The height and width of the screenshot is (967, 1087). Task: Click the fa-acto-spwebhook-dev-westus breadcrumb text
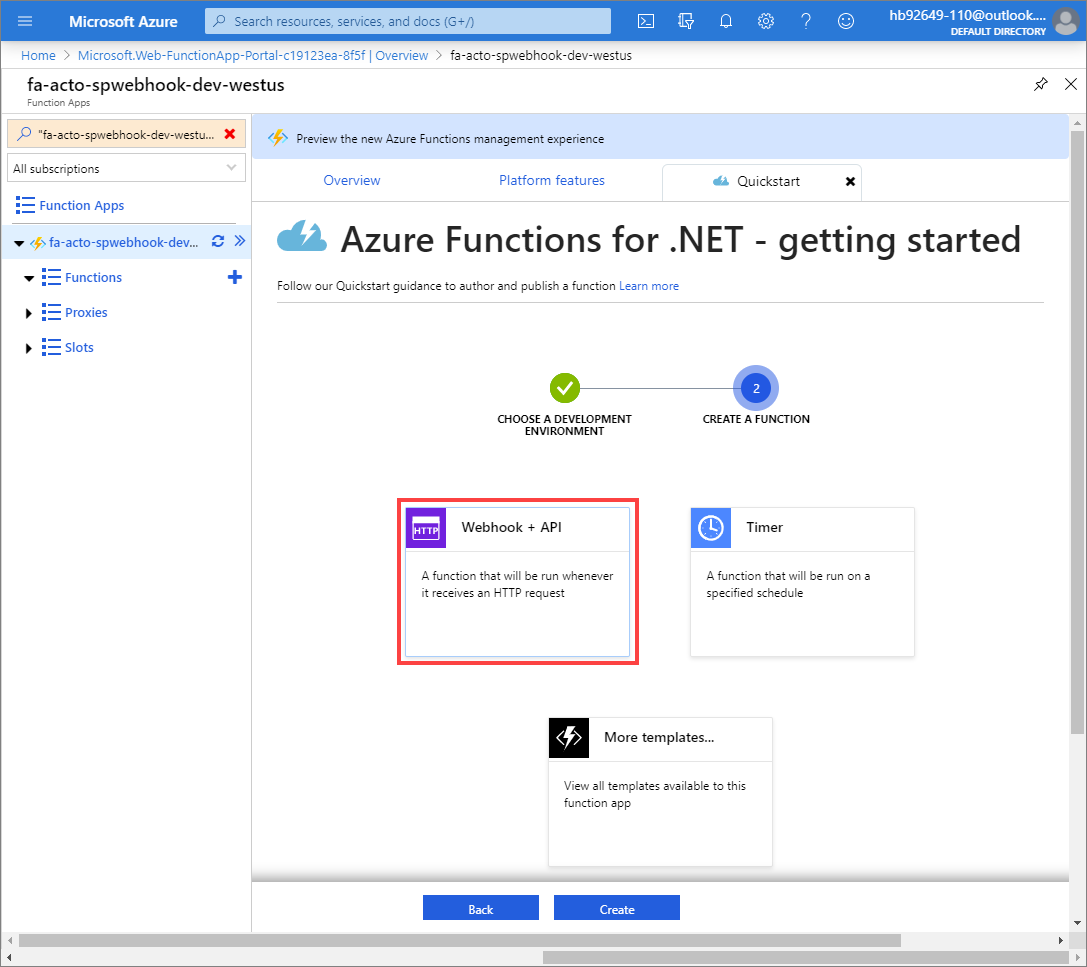pos(541,55)
